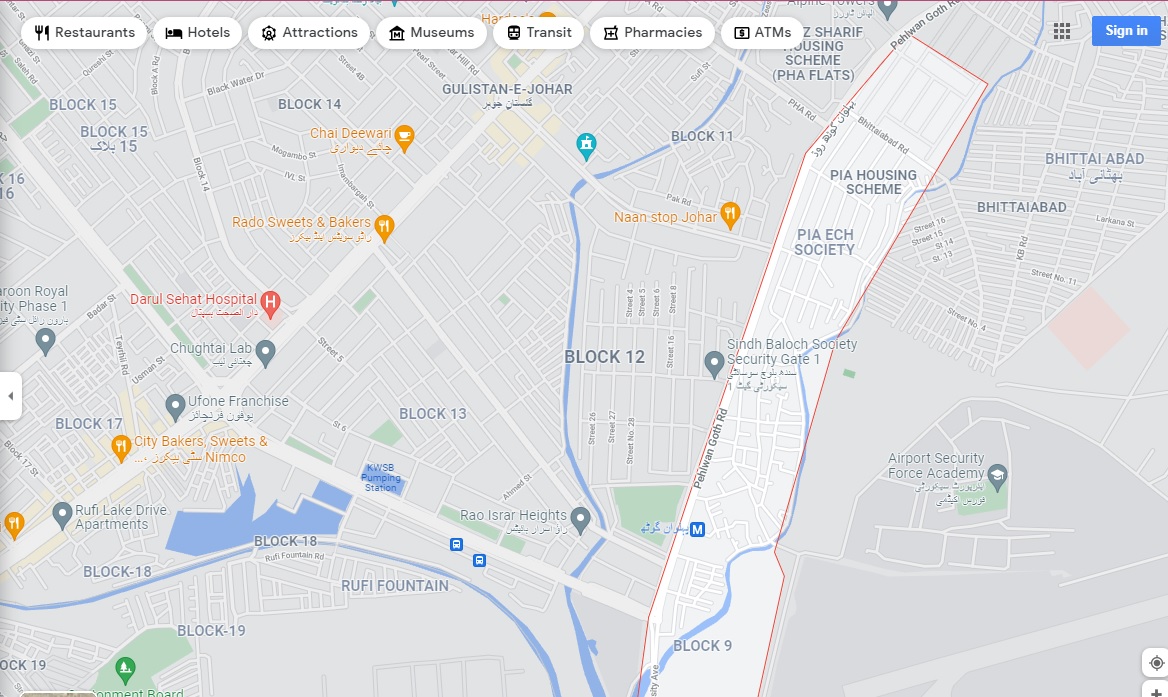This screenshot has height=697, width=1168.
Task: Show Museums on the map
Action: (x=431, y=33)
